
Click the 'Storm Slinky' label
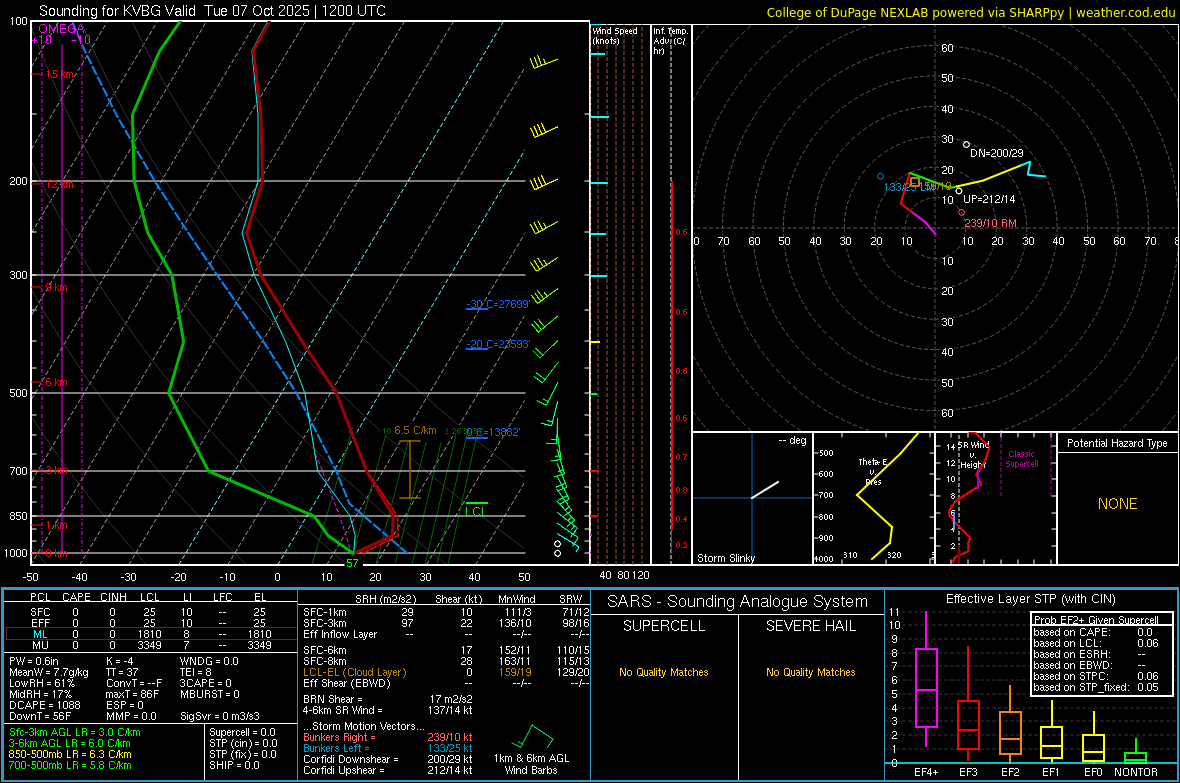click(725, 558)
